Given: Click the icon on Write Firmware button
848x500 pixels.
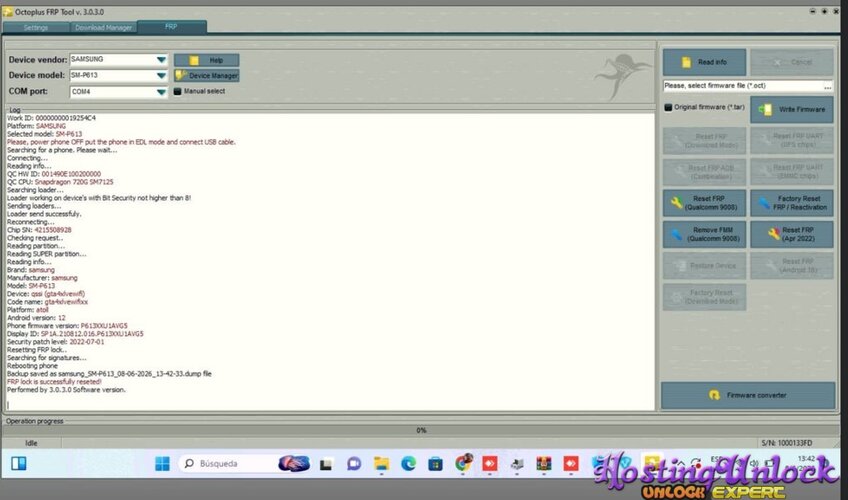Looking at the screenshot, I should coord(765,110).
